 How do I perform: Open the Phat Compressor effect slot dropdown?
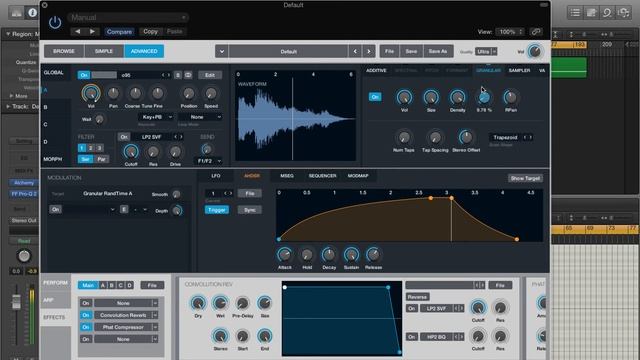click(x=156, y=327)
